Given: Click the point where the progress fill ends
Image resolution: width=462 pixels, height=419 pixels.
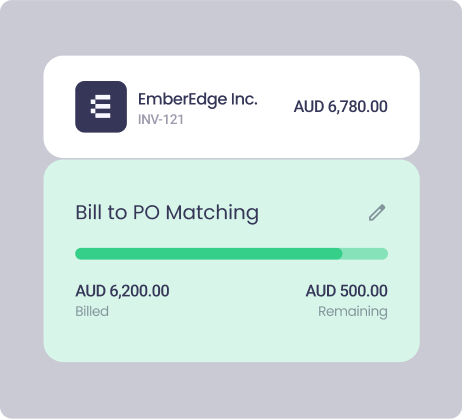Looking at the screenshot, I should coord(342,254).
